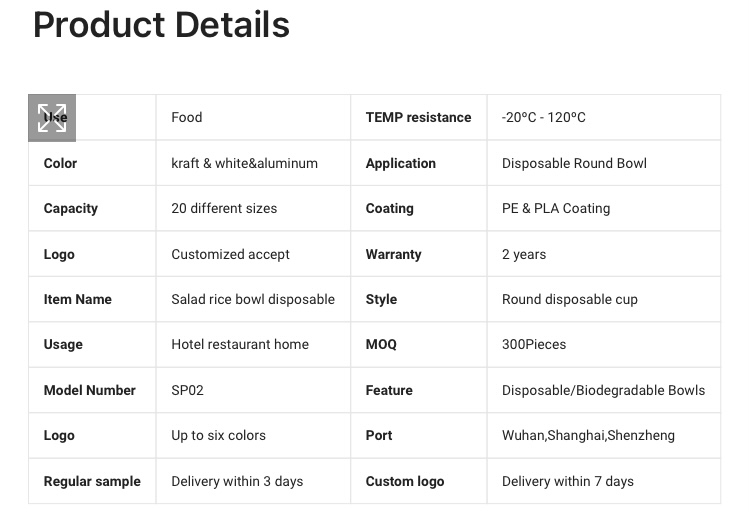
Task: Select the Capacity label cell
Action: (92, 209)
